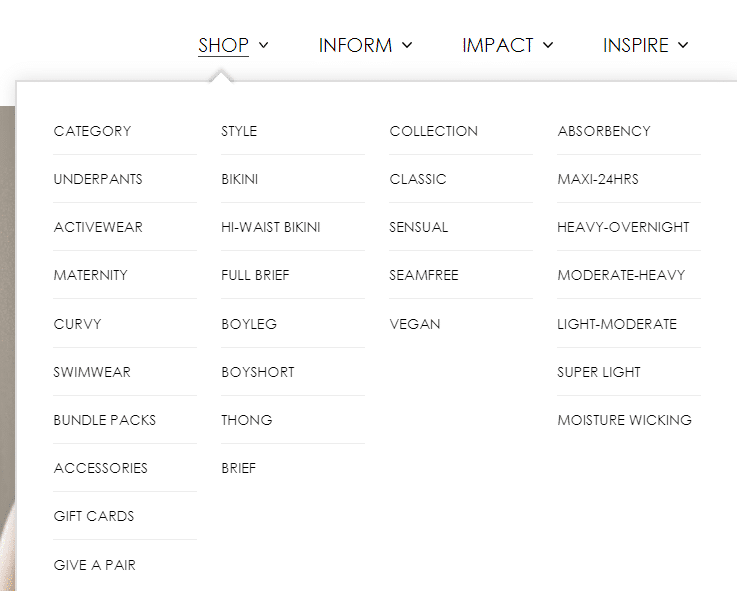The image size is (737, 591).
Task: Choose Moisture Wicking absorbency option
Action: [x=624, y=420]
